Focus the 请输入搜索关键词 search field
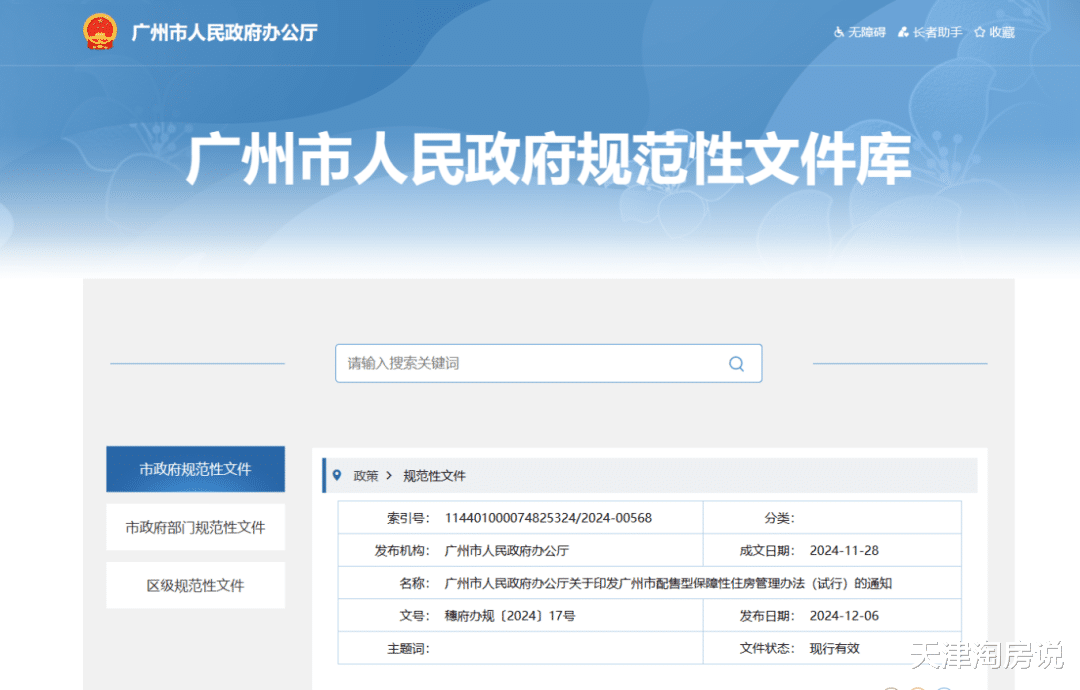The height and width of the screenshot is (690, 1080). point(548,364)
